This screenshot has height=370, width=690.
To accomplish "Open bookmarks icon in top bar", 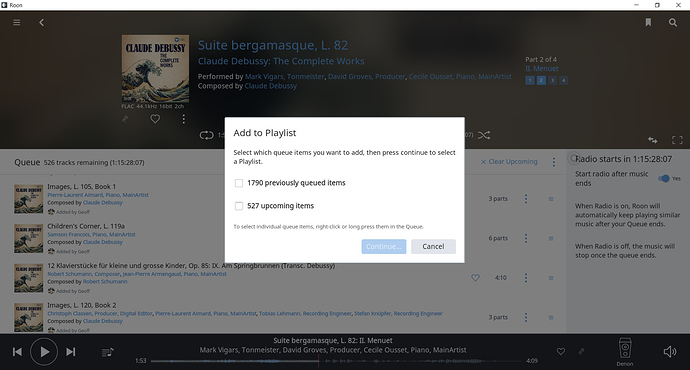I will coord(648,22).
